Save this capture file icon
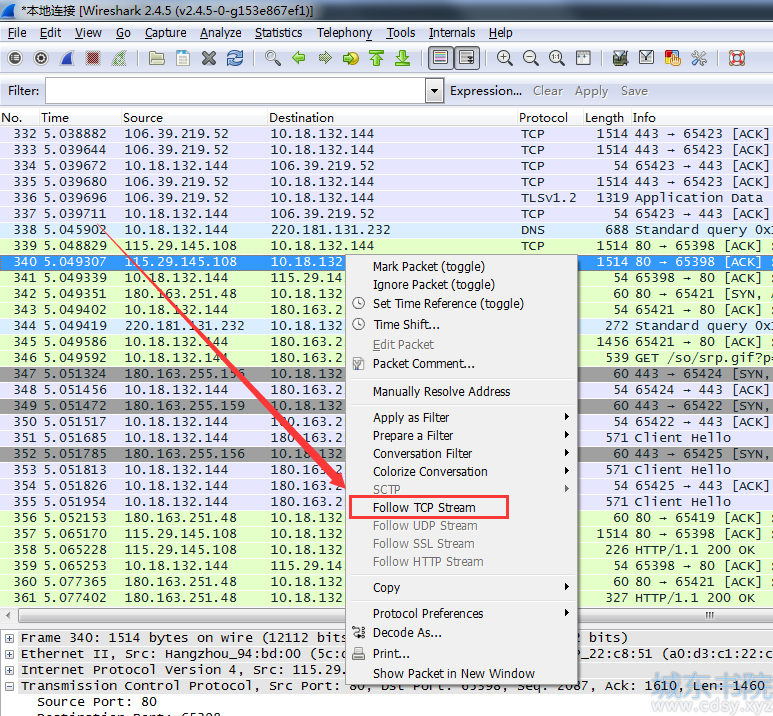The width and height of the screenshot is (773, 716). [x=183, y=58]
